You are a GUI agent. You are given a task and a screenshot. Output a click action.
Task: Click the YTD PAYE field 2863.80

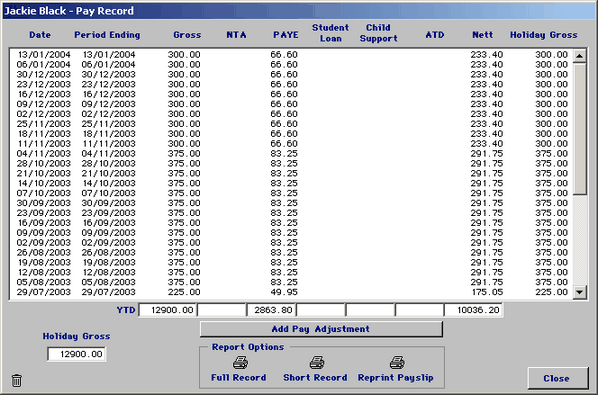click(272, 310)
